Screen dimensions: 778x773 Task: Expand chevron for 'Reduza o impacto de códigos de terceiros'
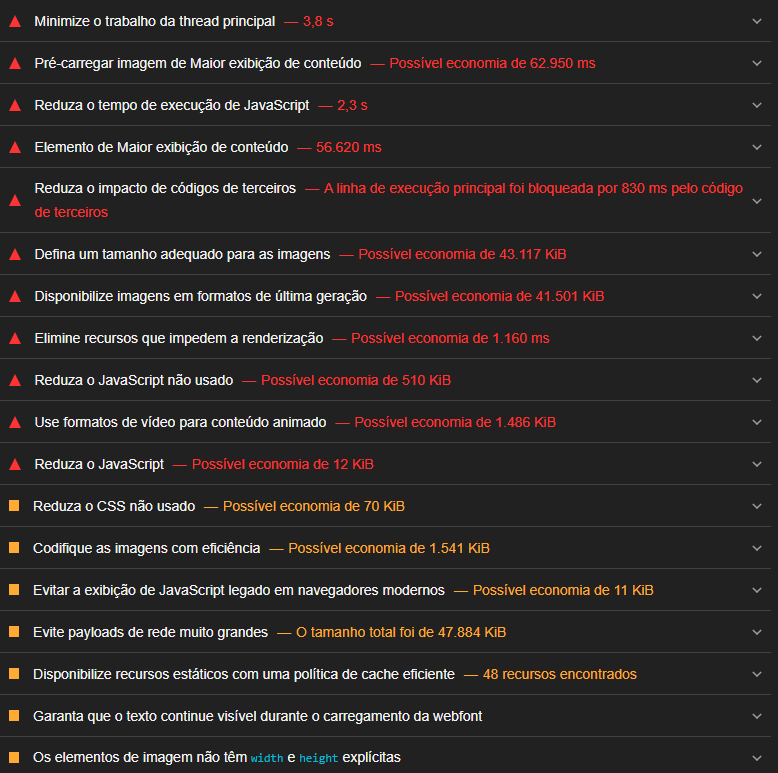(757, 200)
